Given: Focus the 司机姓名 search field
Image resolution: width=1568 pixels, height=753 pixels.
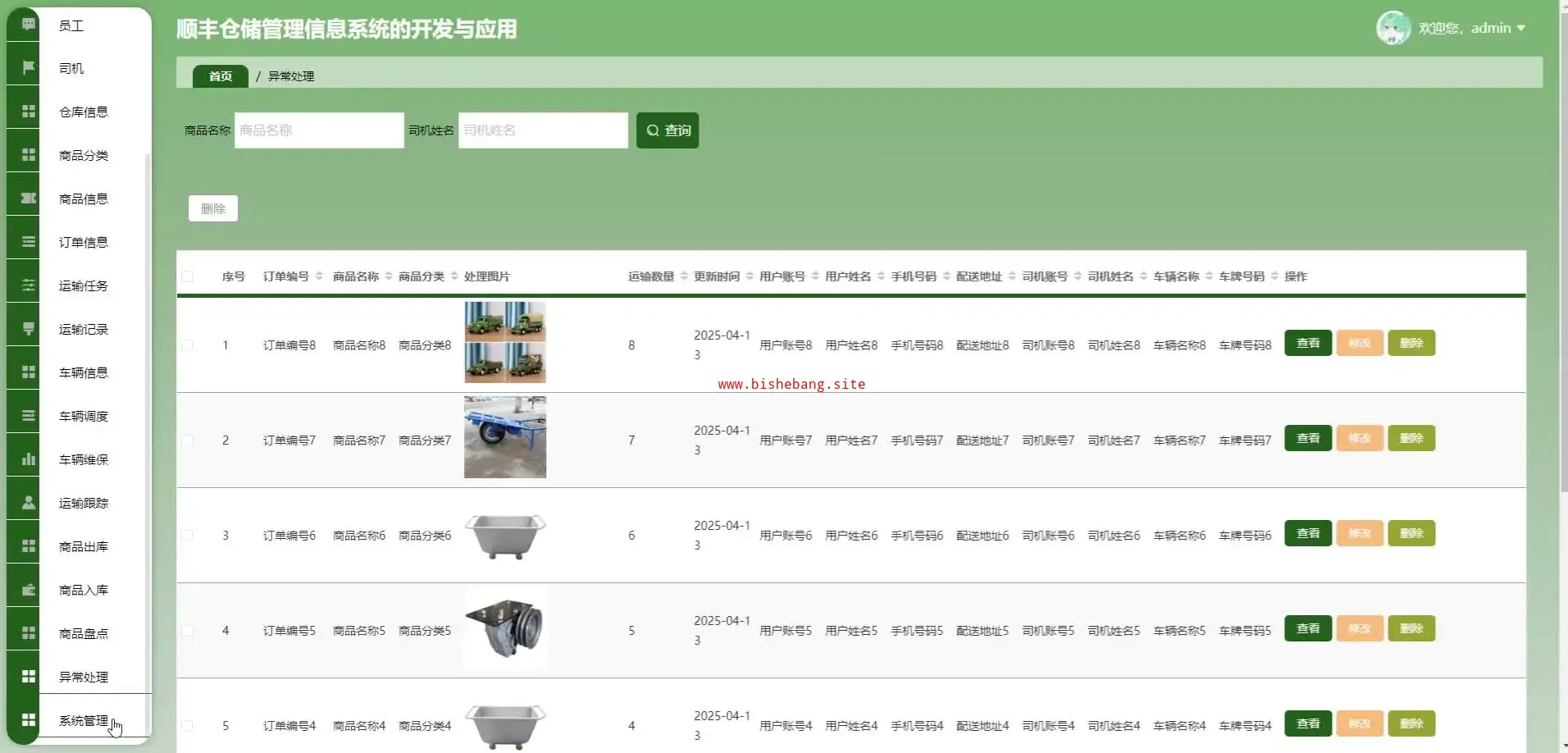Looking at the screenshot, I should click(x=543, y=130).
